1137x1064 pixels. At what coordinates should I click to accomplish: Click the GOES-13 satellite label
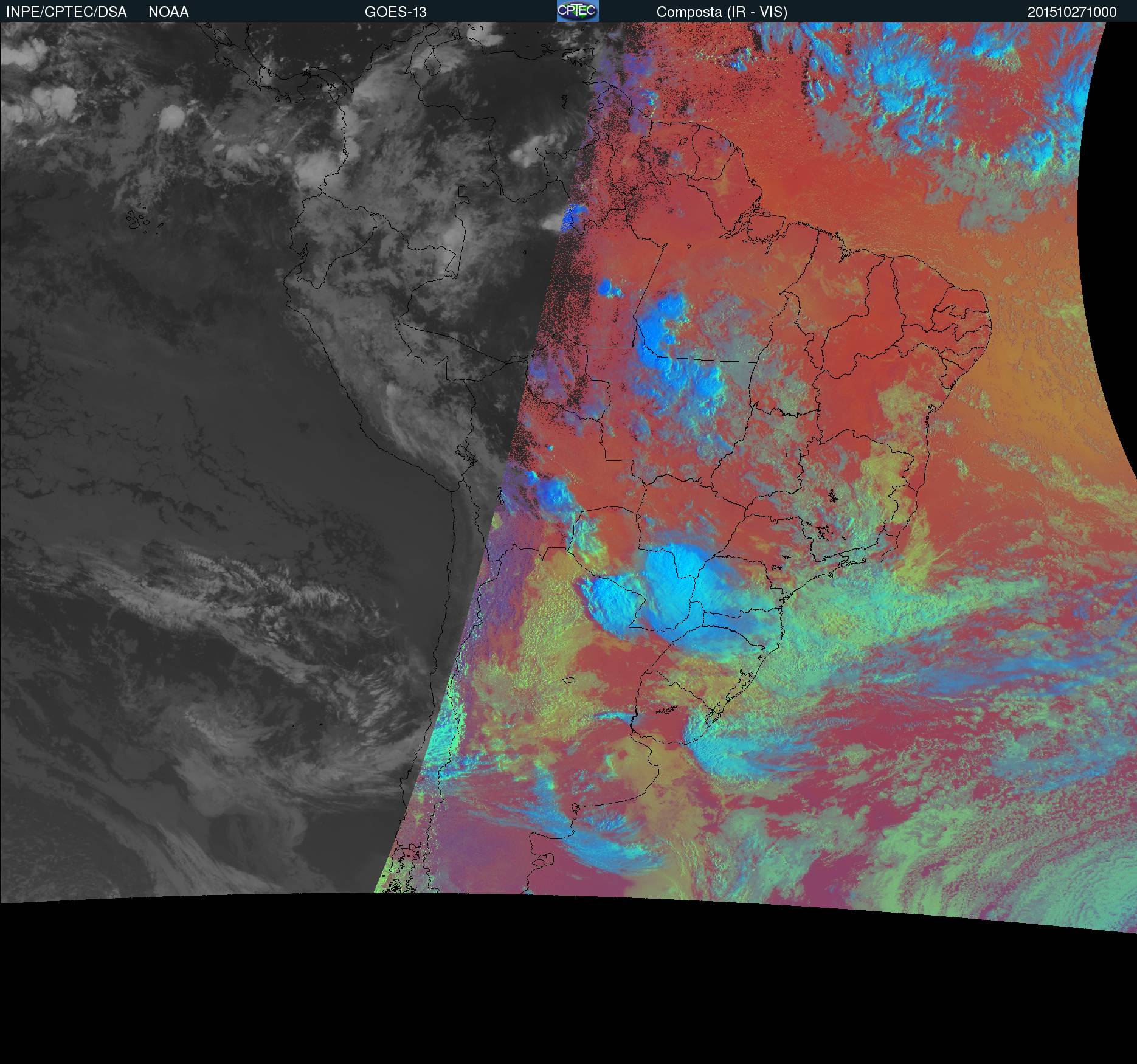(x=396, y=12)
